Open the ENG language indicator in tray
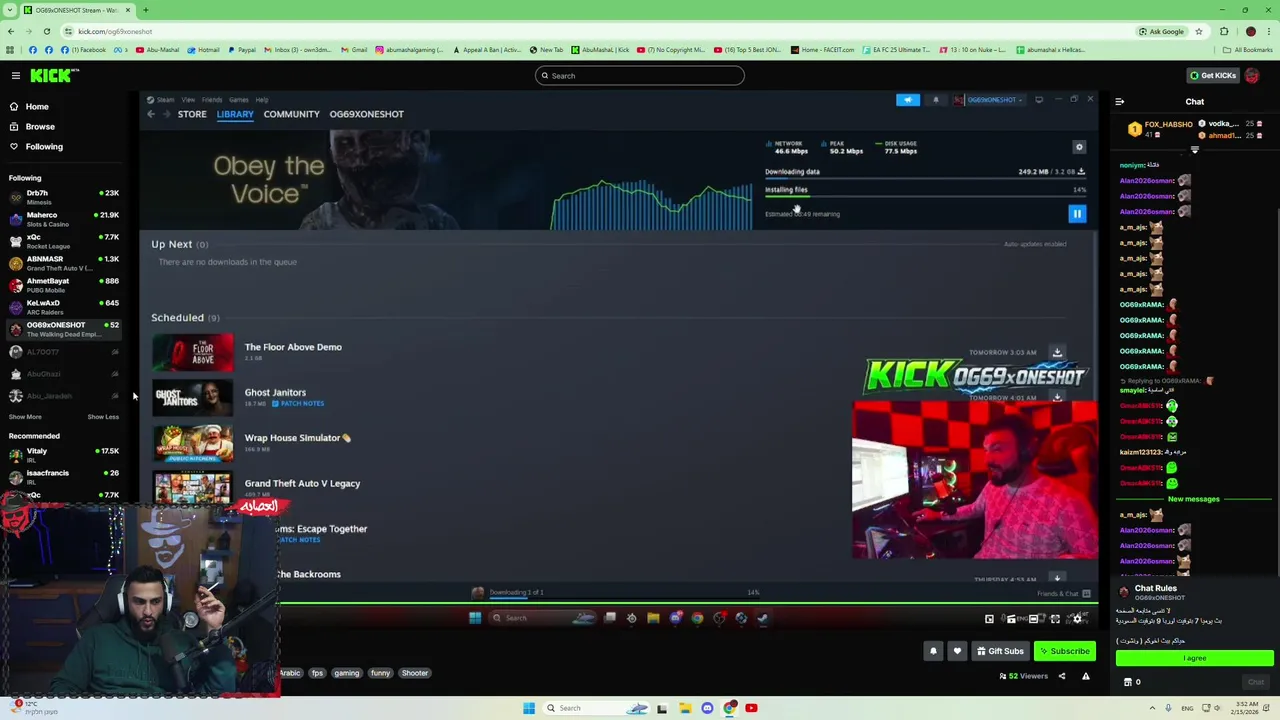Image resolution: width=1280 pixels, height=720 pixels. point(1187,708)
